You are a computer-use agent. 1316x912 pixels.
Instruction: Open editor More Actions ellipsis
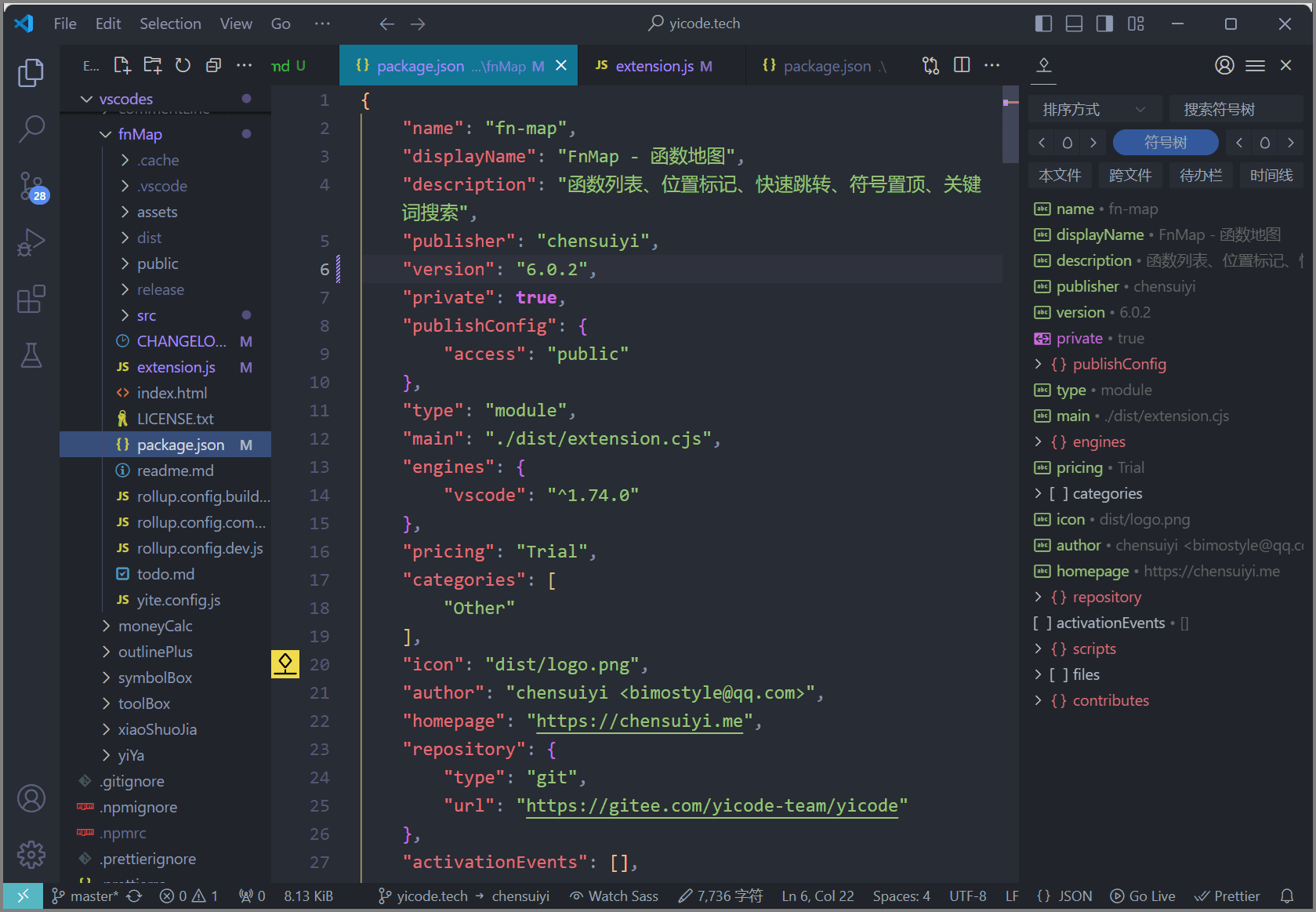(992, 66)
